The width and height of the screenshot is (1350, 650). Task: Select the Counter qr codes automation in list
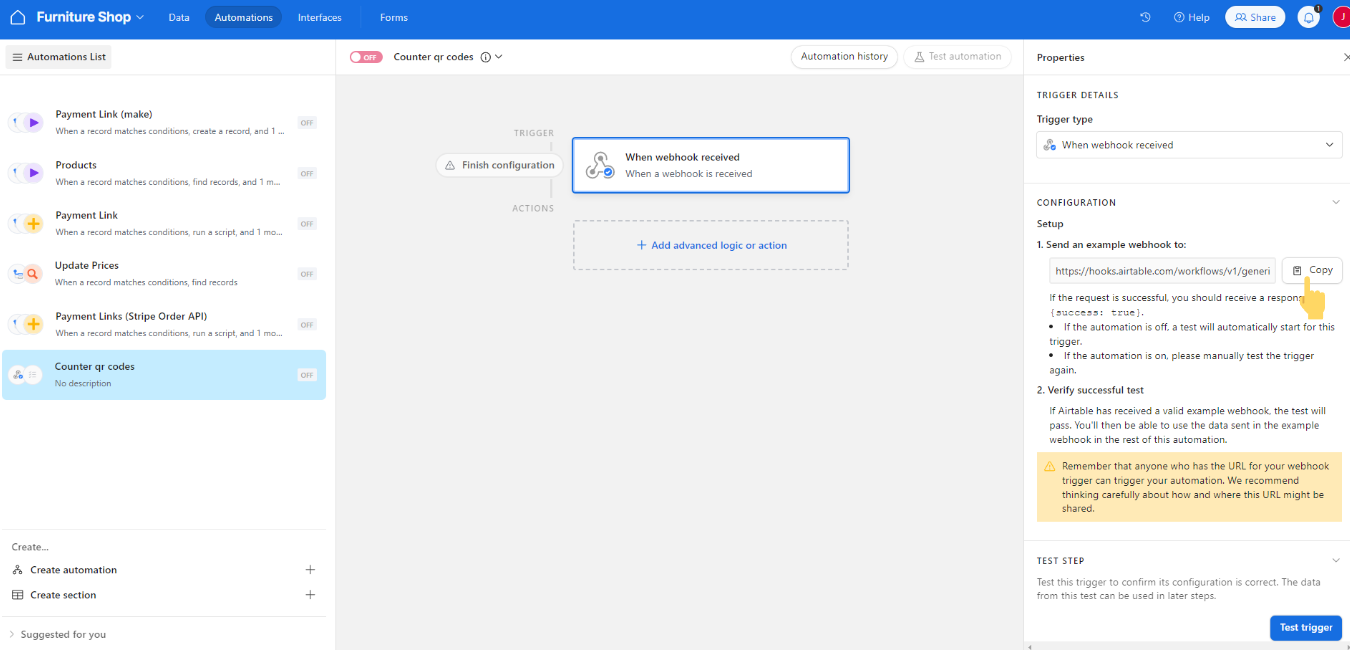[164, 375]
